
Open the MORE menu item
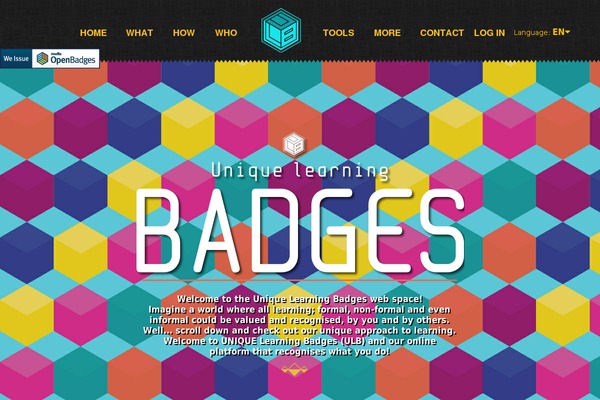[x=387, y=33]
